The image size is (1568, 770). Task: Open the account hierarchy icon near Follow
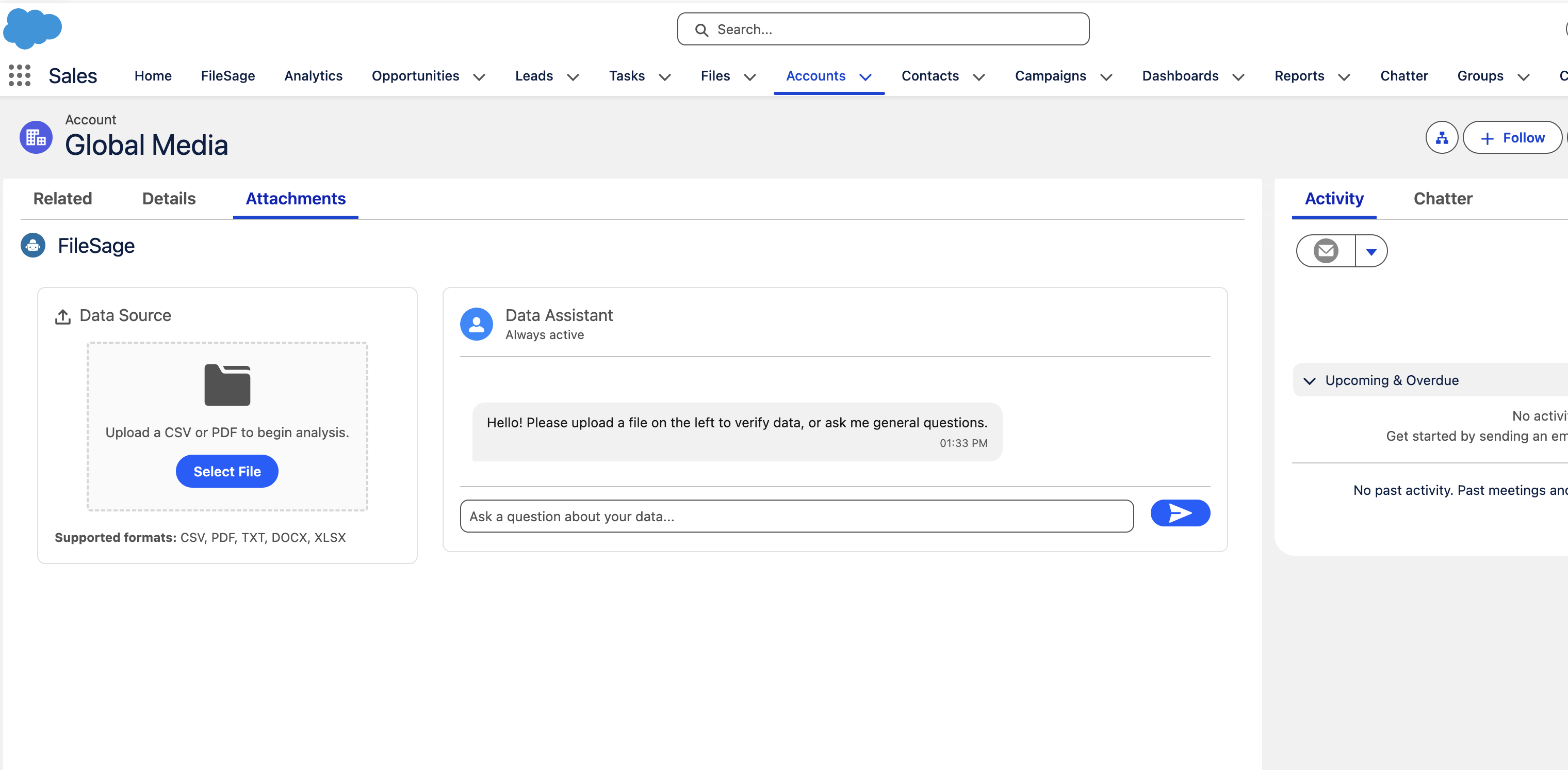[1442, 137]
